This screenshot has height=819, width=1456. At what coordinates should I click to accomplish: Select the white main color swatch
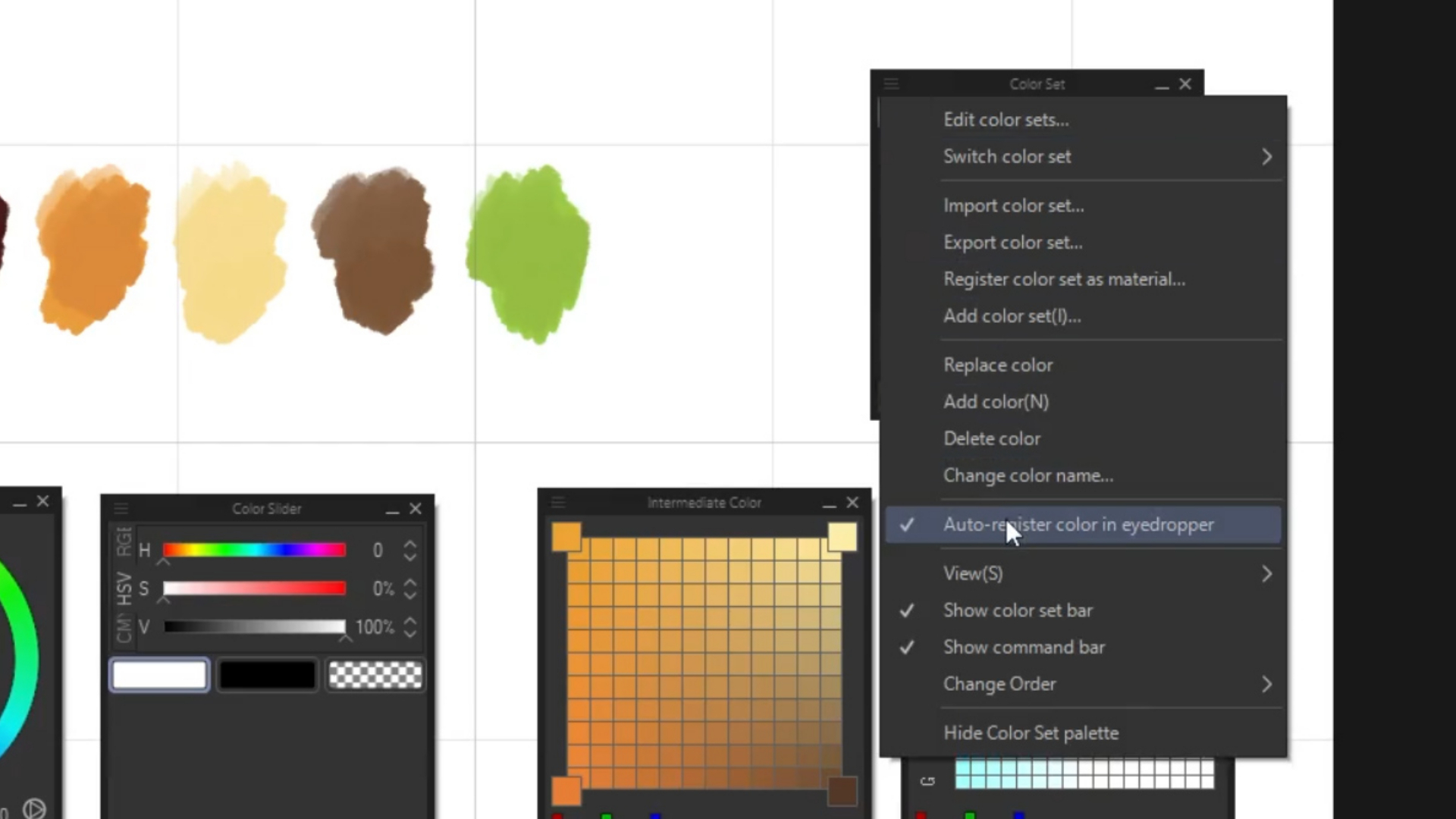159,675
